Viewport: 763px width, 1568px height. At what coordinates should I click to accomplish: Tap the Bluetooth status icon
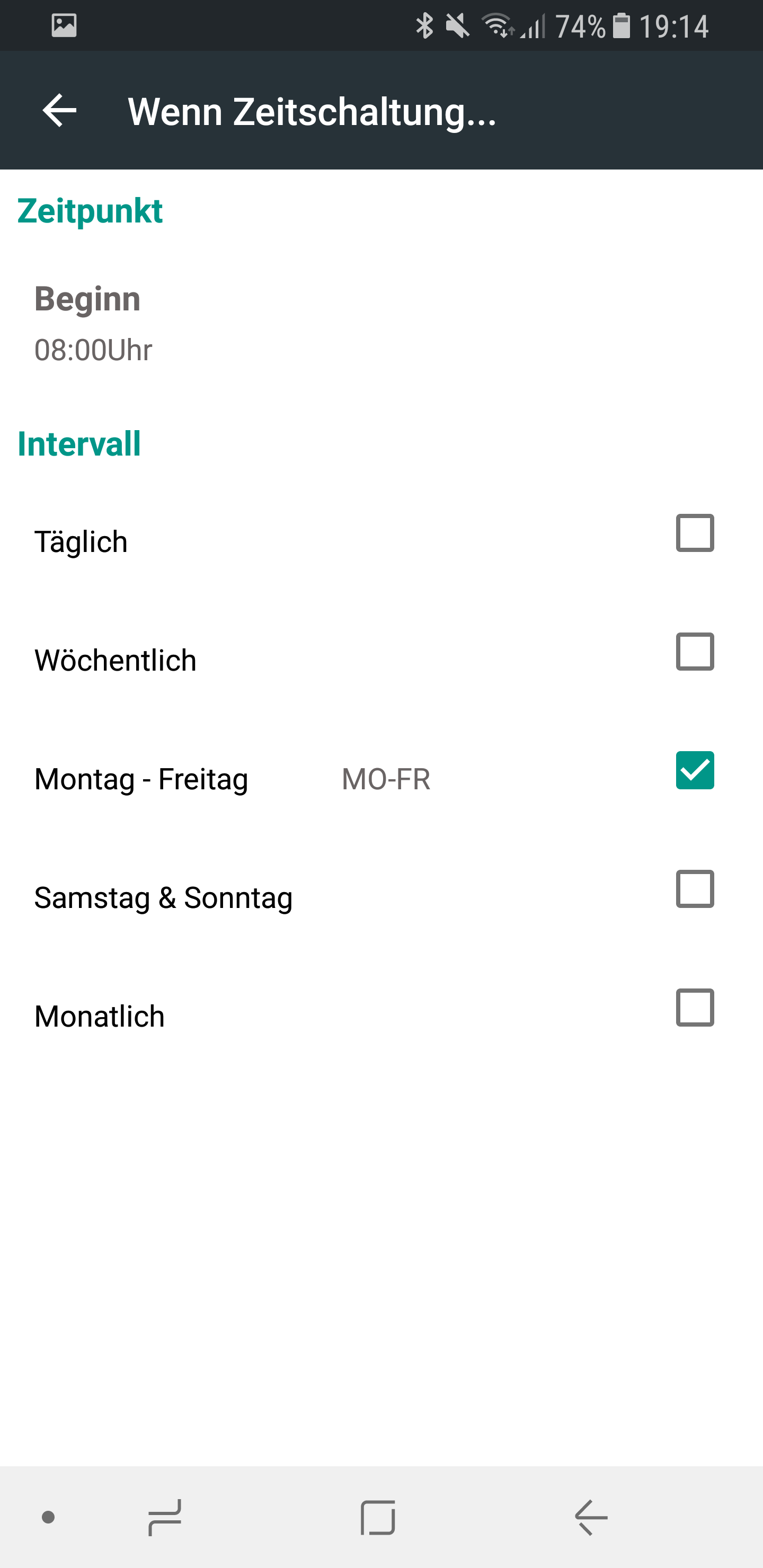[424, 25]
